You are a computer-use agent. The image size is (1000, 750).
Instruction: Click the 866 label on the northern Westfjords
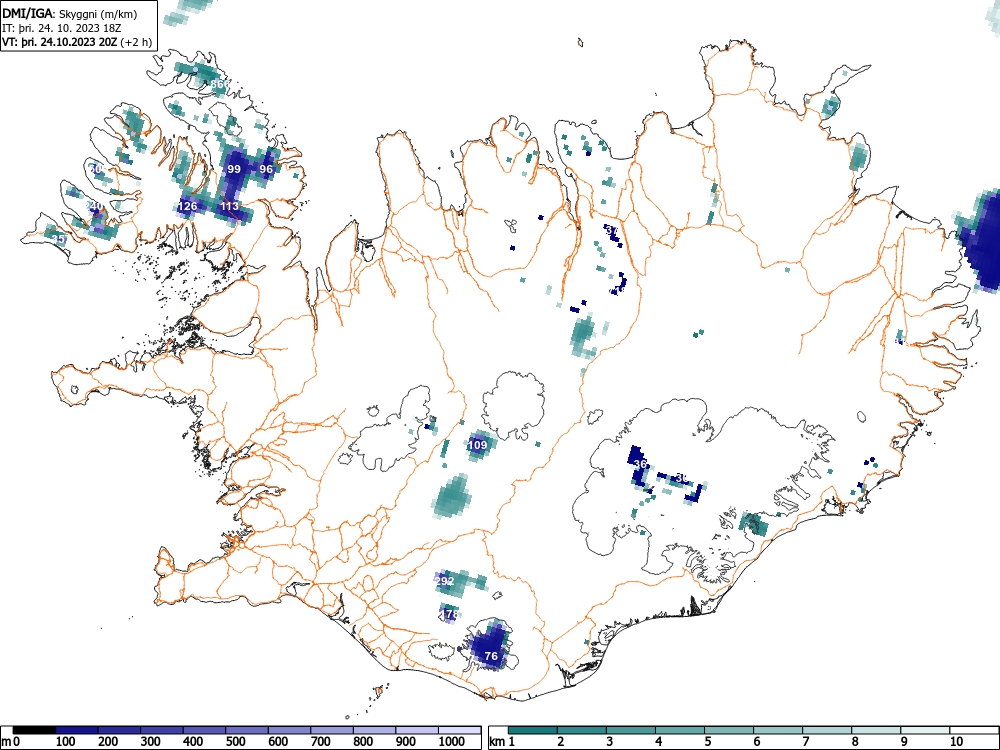[x=219, y=84]
